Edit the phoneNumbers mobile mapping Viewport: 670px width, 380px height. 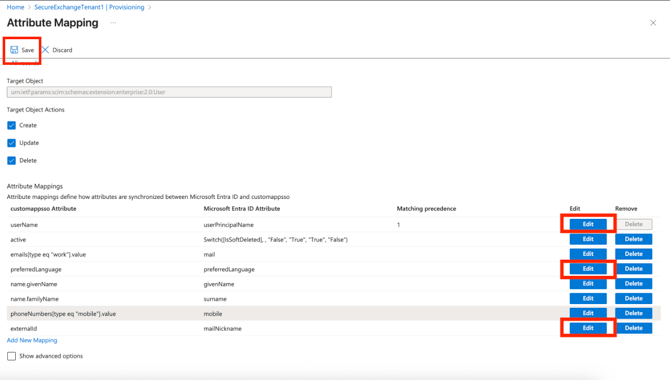(588, 313)
